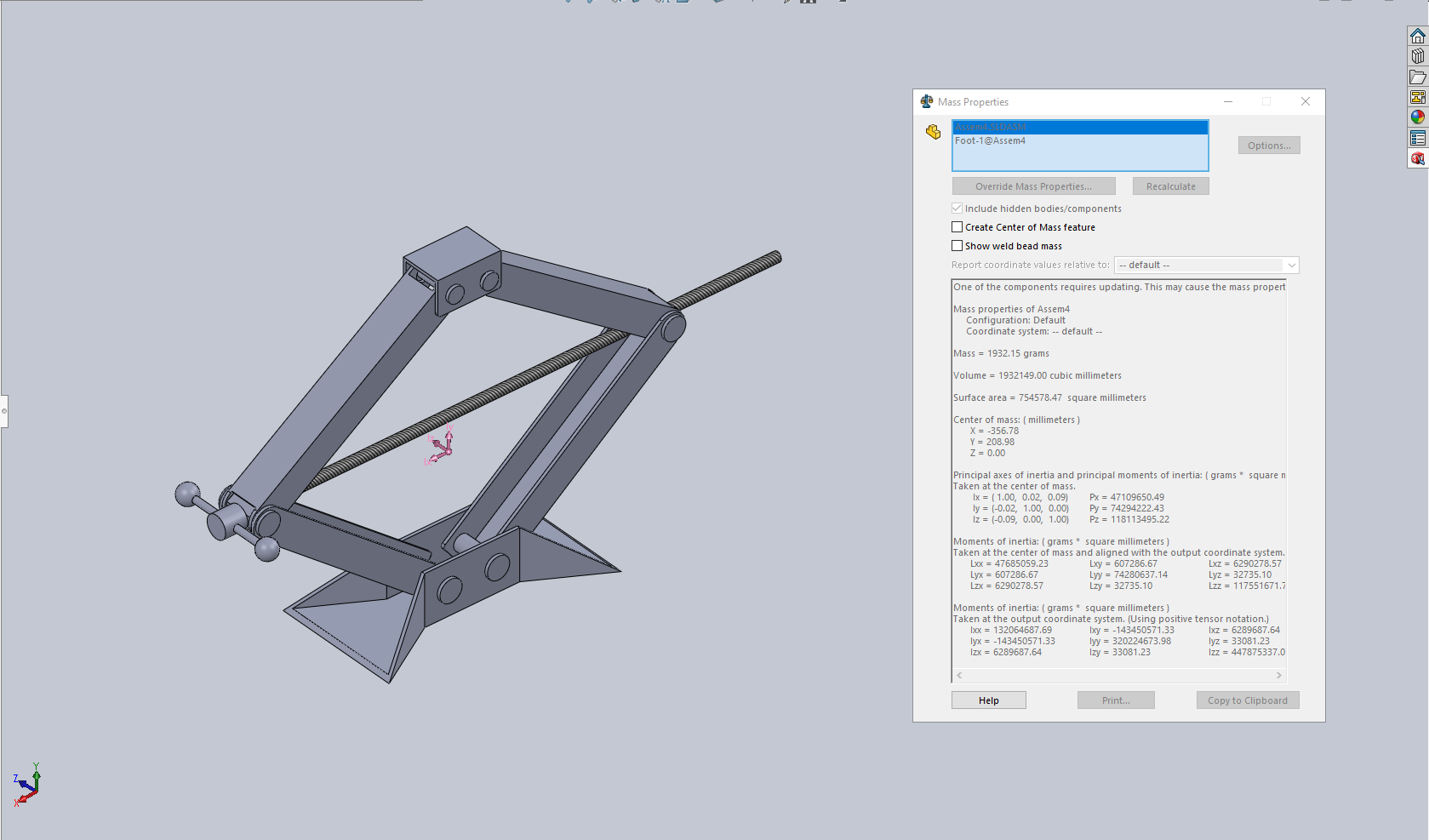This screenshot has width=1429, height=840.
Task: Open Appearances color ball icon
Action: point(1417,117)
